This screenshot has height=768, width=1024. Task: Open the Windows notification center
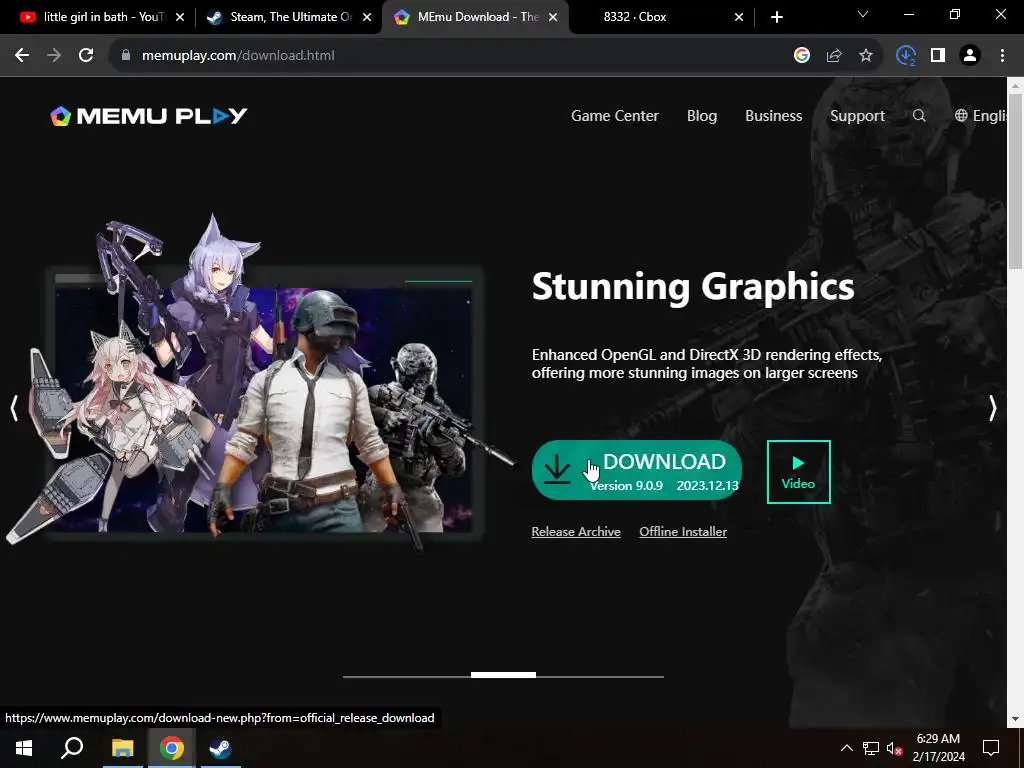[x=991, y=748]
